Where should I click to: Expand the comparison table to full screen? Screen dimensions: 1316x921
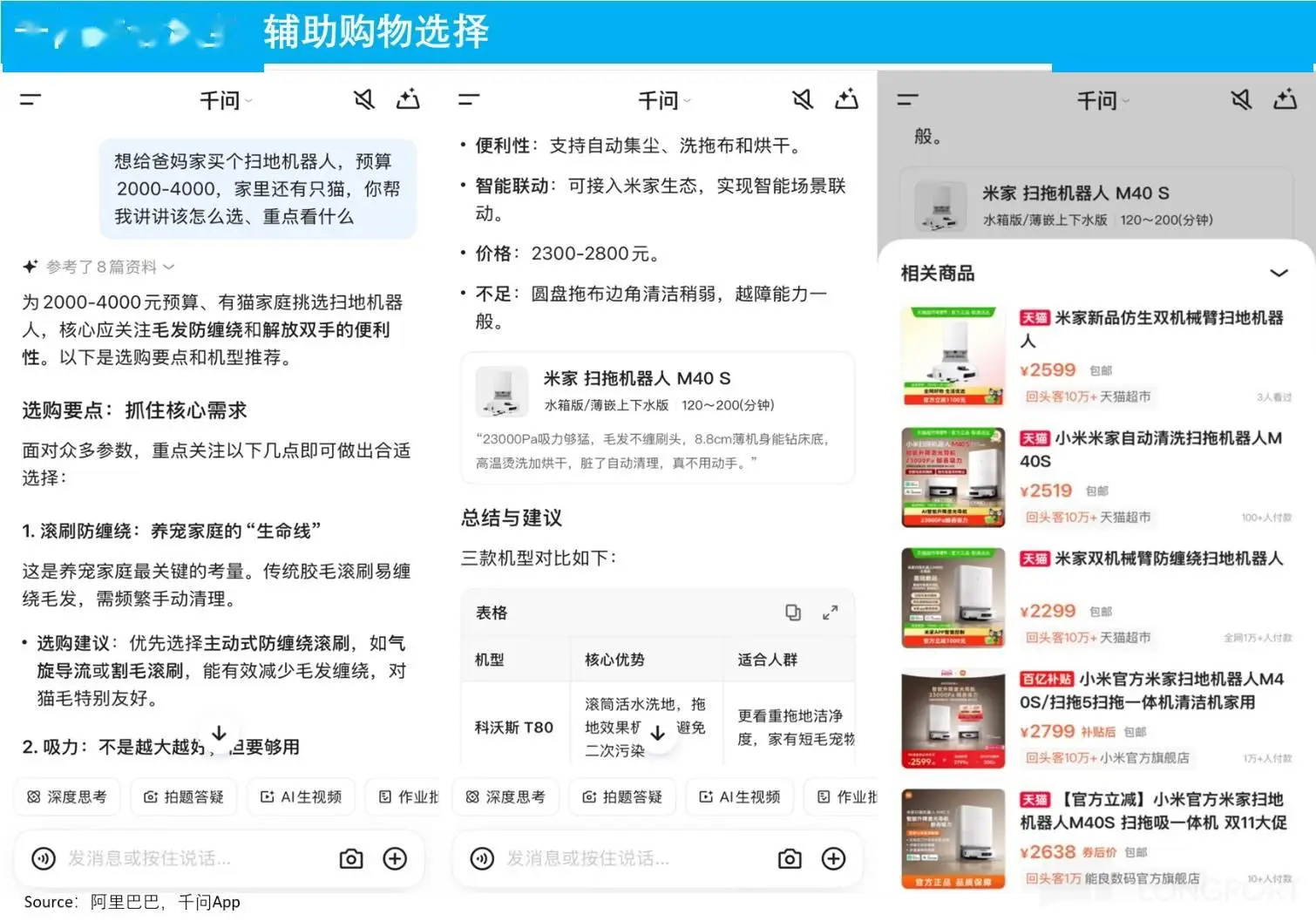point(831,613)
